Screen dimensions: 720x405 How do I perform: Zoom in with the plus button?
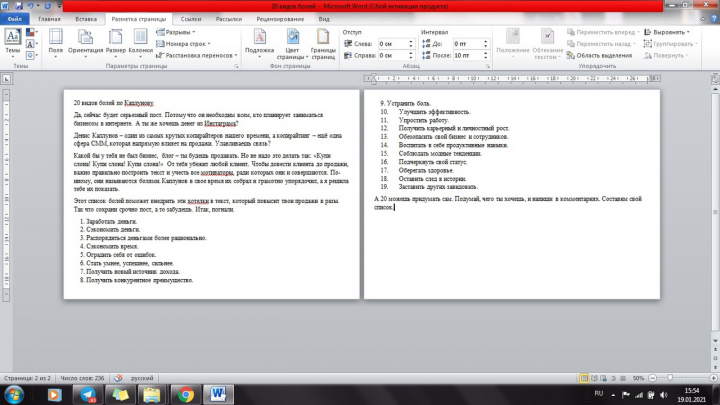[x=713, y=378]
